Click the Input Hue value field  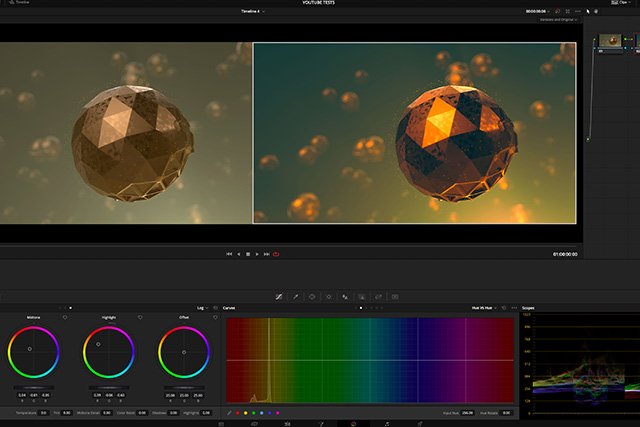click(x=468, y=412)
